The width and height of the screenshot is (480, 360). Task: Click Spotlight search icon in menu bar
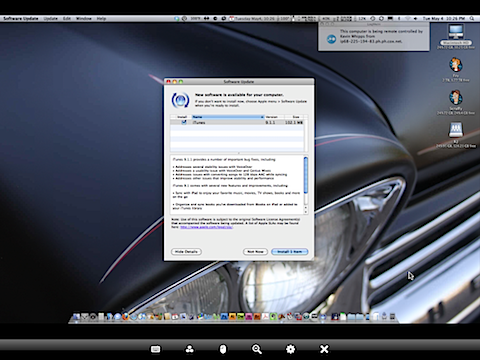(x=472, y=18)
